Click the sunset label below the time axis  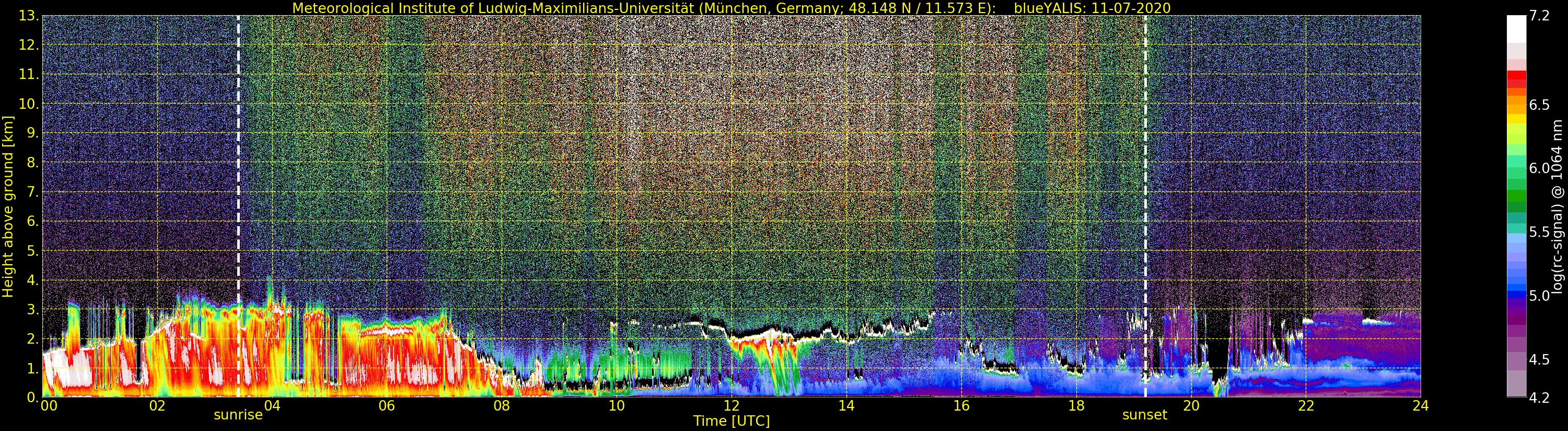[1144, 415]
